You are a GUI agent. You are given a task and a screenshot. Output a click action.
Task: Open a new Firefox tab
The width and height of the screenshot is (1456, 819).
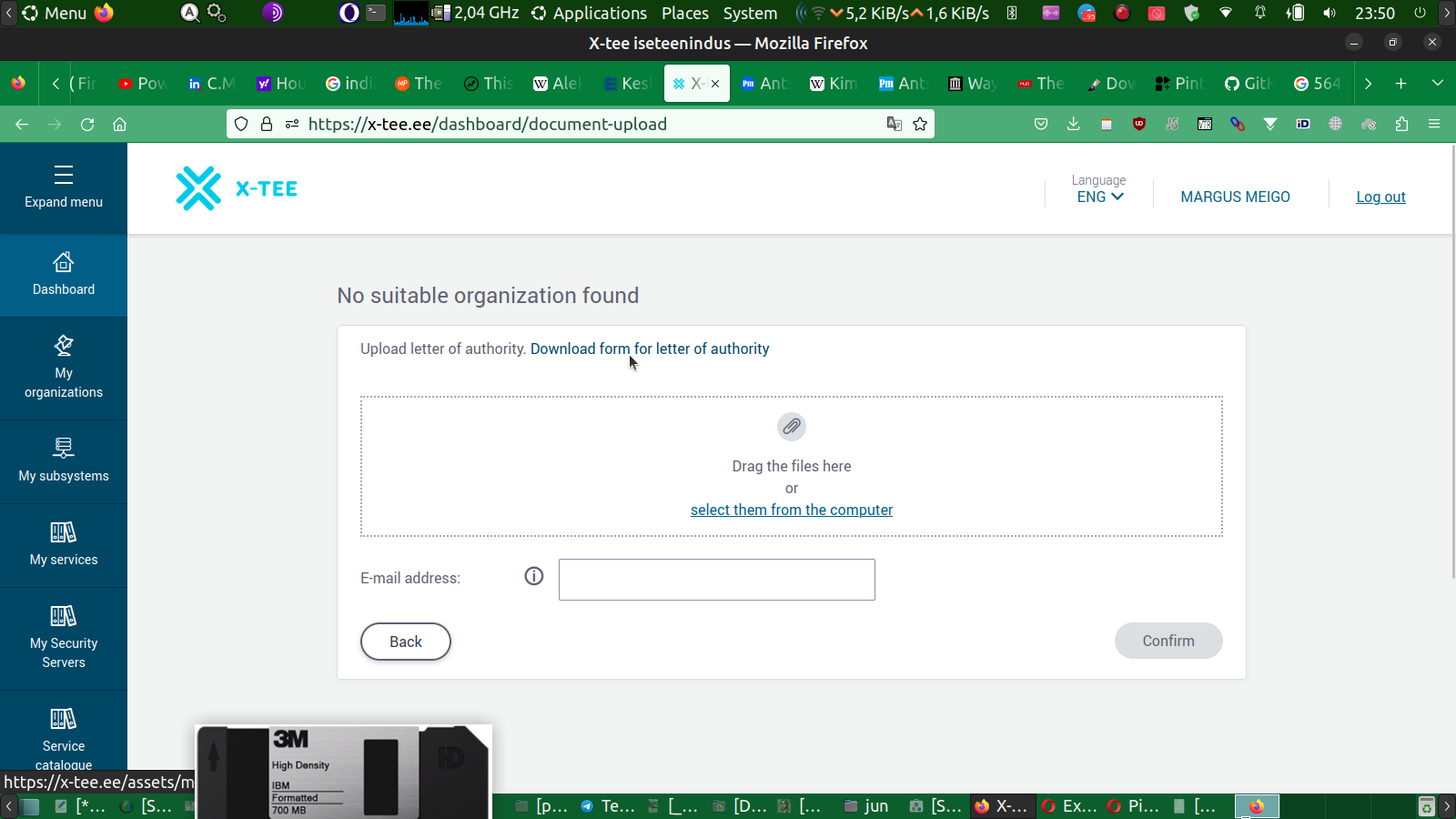point(1401,84)
